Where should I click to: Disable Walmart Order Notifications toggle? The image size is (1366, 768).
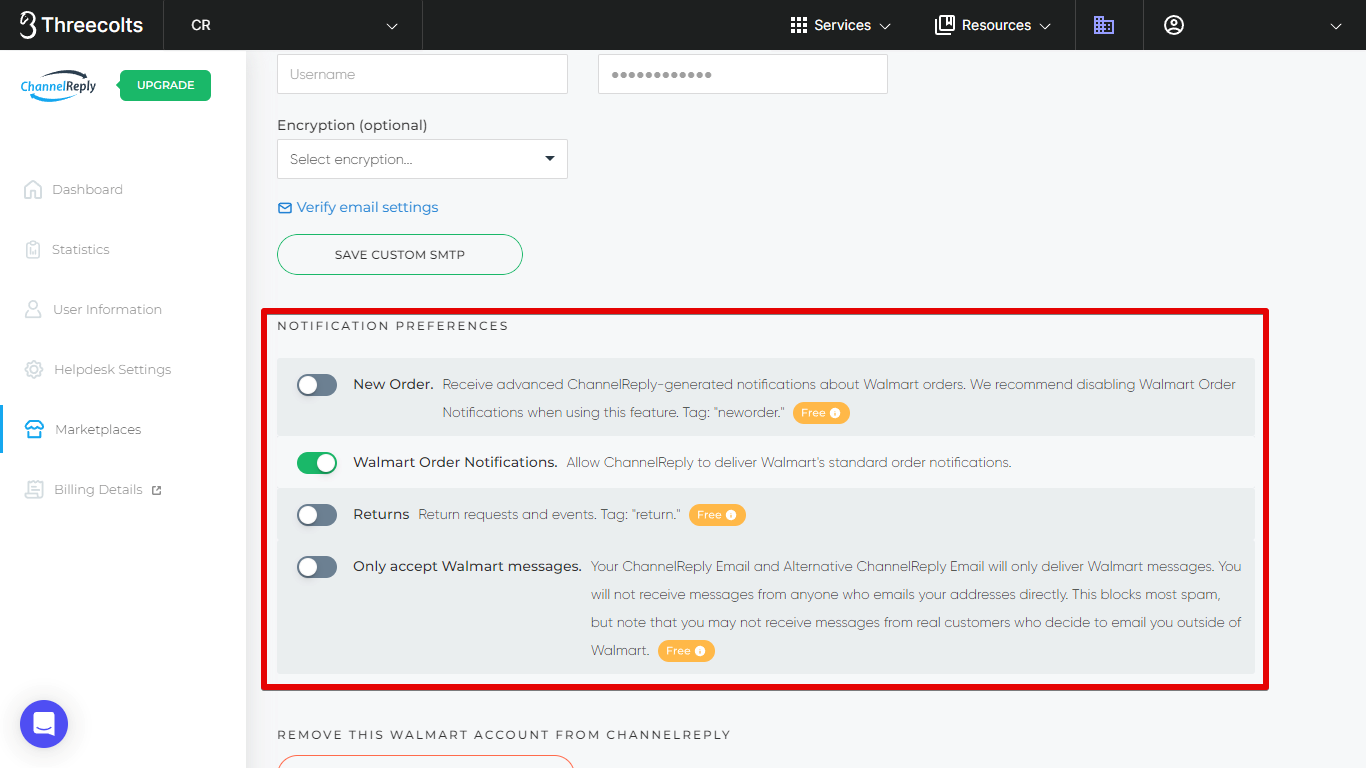[317, 463]
